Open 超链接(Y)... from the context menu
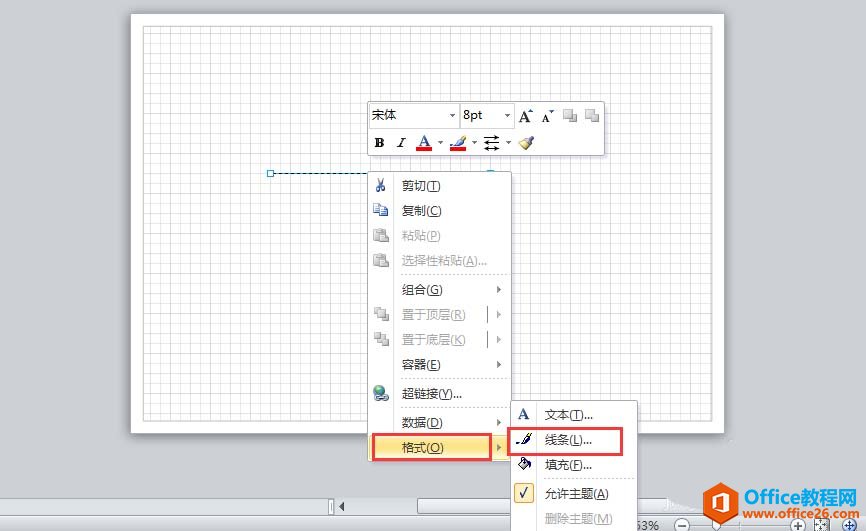 pyautogui.click(x=431, y=394)
